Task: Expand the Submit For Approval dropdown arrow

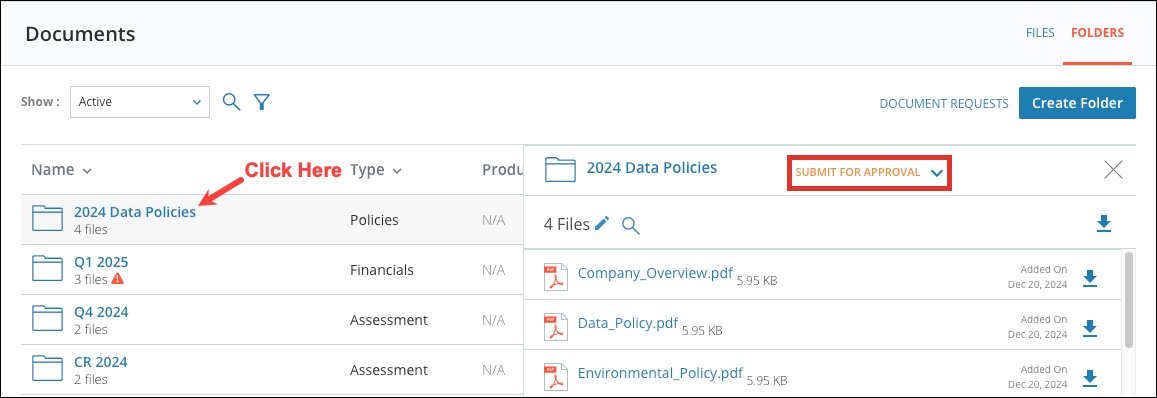Action: click(937, 173)
